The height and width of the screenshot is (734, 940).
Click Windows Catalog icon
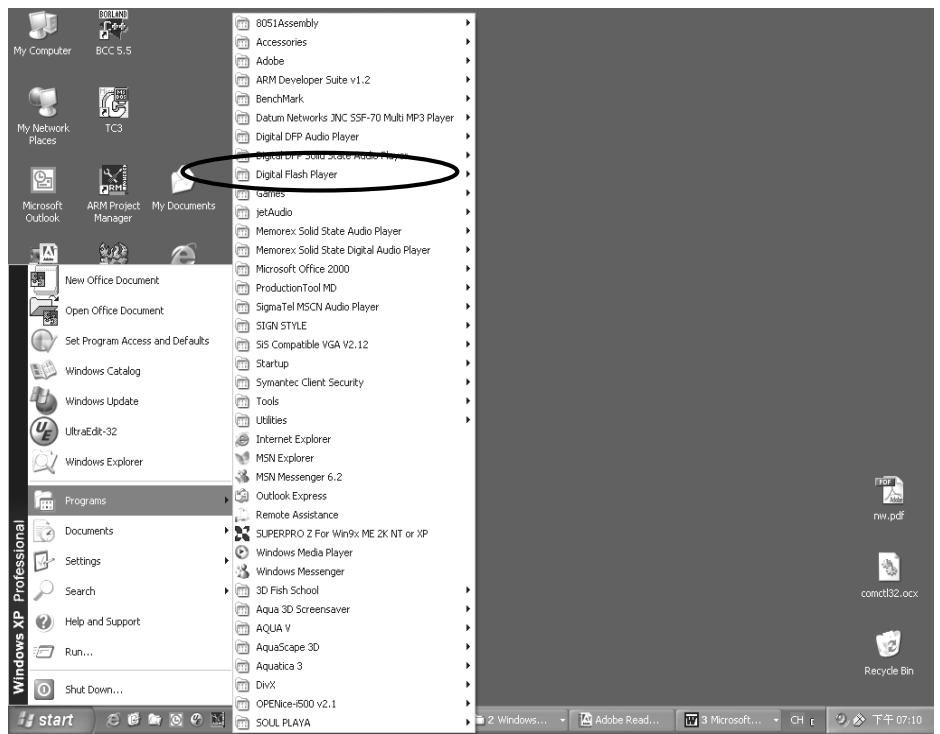(44, 371)
